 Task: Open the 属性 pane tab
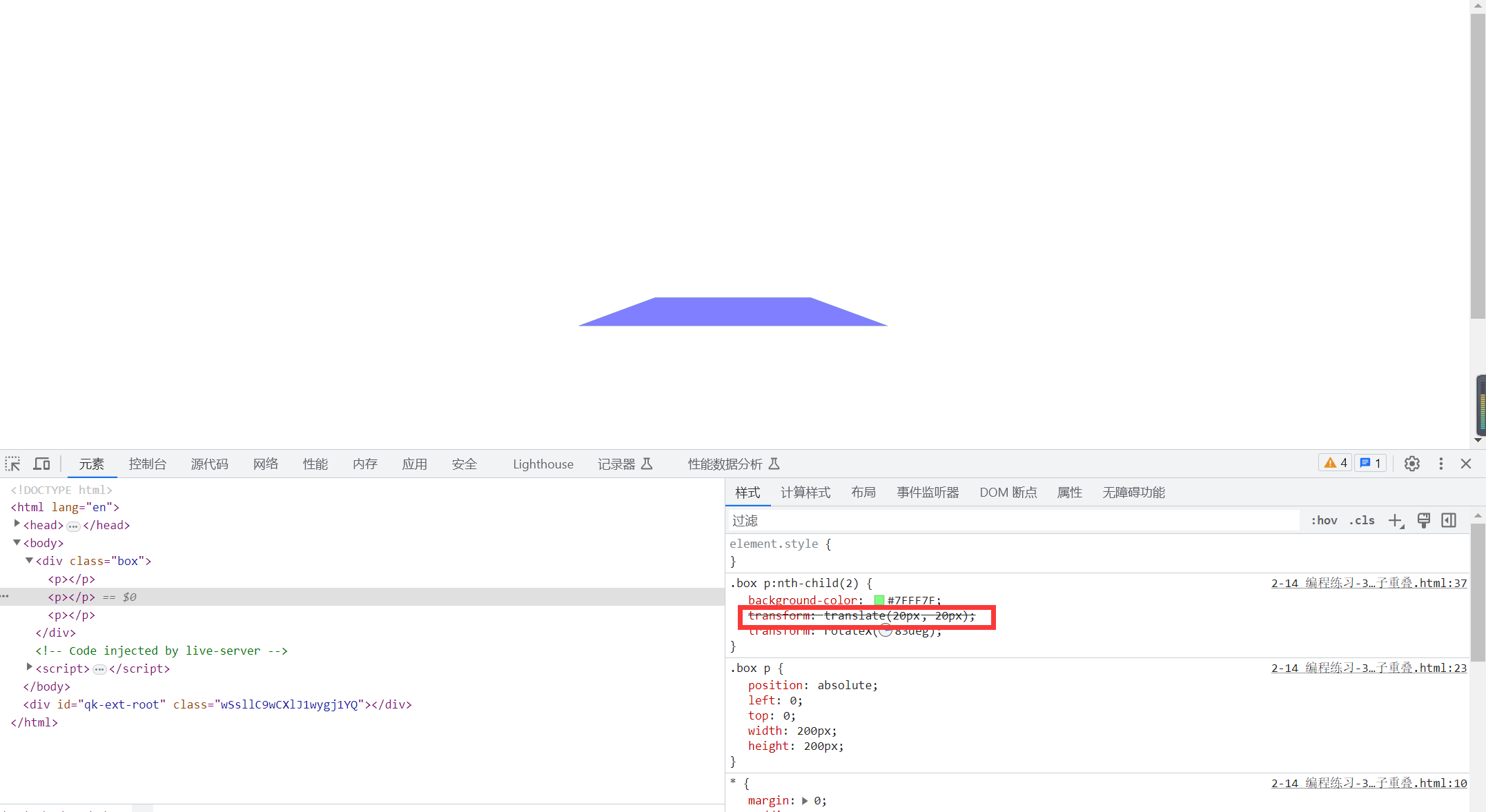click(x=1070, y=492)
